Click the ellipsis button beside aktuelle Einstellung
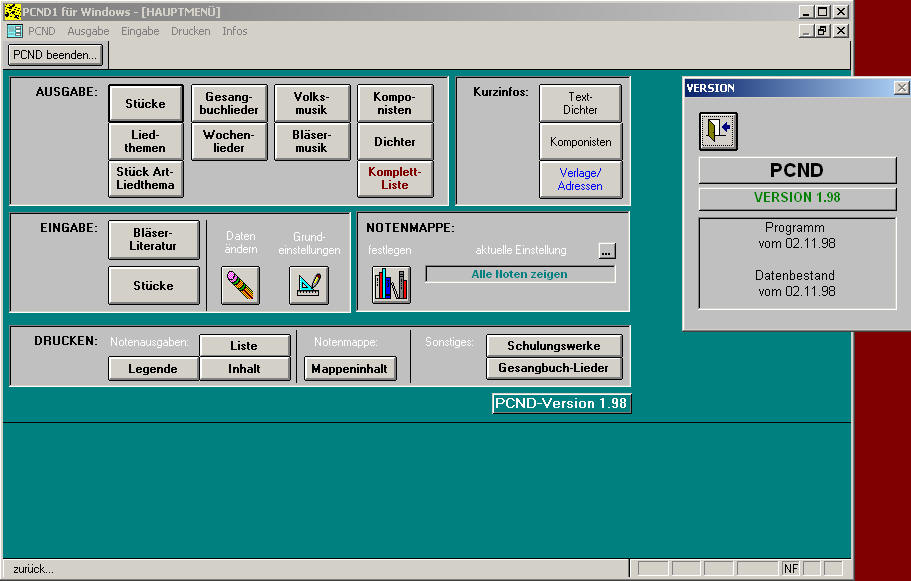This screenshot has height=581, width=911. [607, 251]
